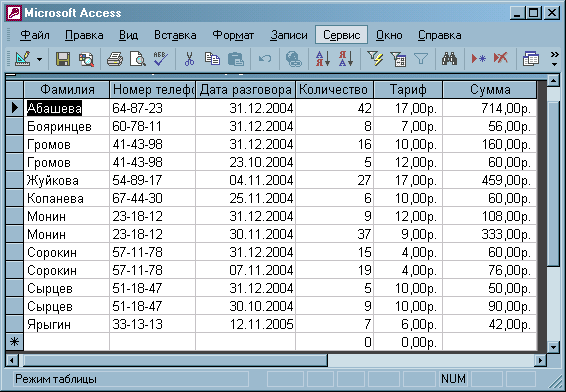Click the New Record icon

(x=478, y=58)
